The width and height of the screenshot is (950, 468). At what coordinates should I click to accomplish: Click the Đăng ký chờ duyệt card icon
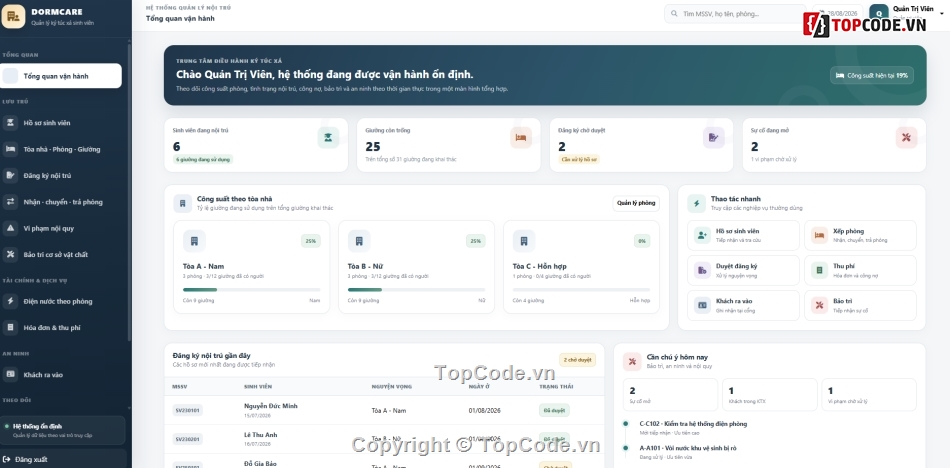[x=713, y=138]
